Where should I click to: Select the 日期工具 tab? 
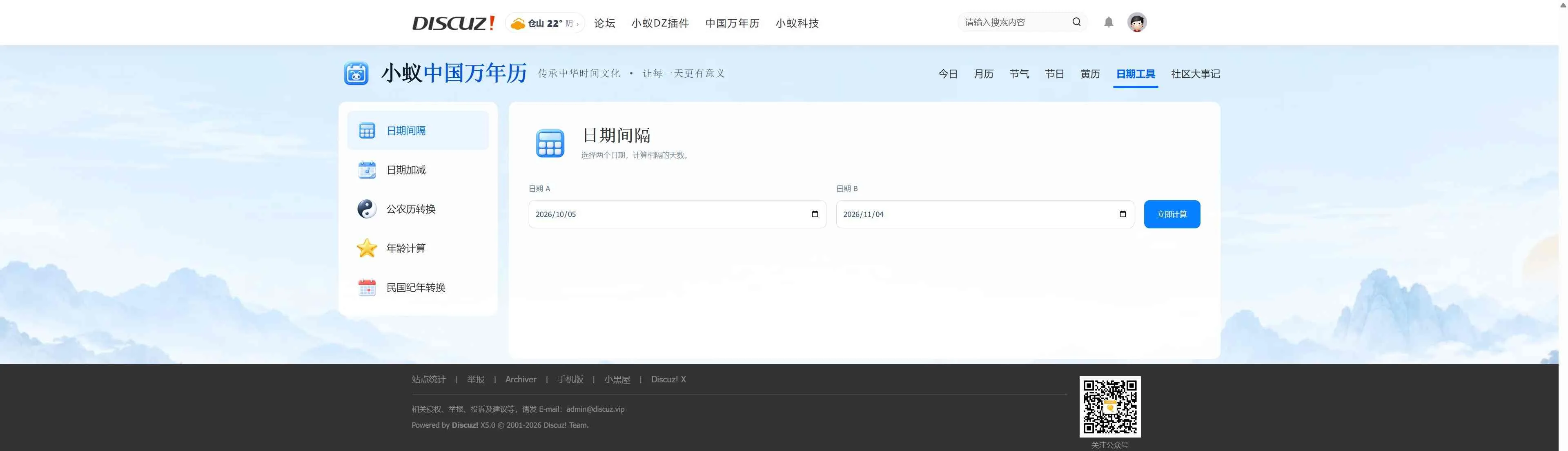1135,74
